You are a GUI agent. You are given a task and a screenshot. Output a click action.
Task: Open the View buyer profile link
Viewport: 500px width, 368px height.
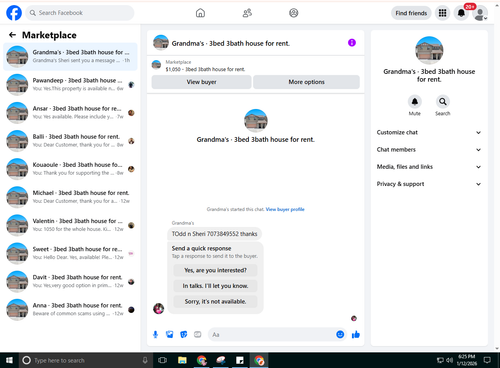click(x=285, y=209)
